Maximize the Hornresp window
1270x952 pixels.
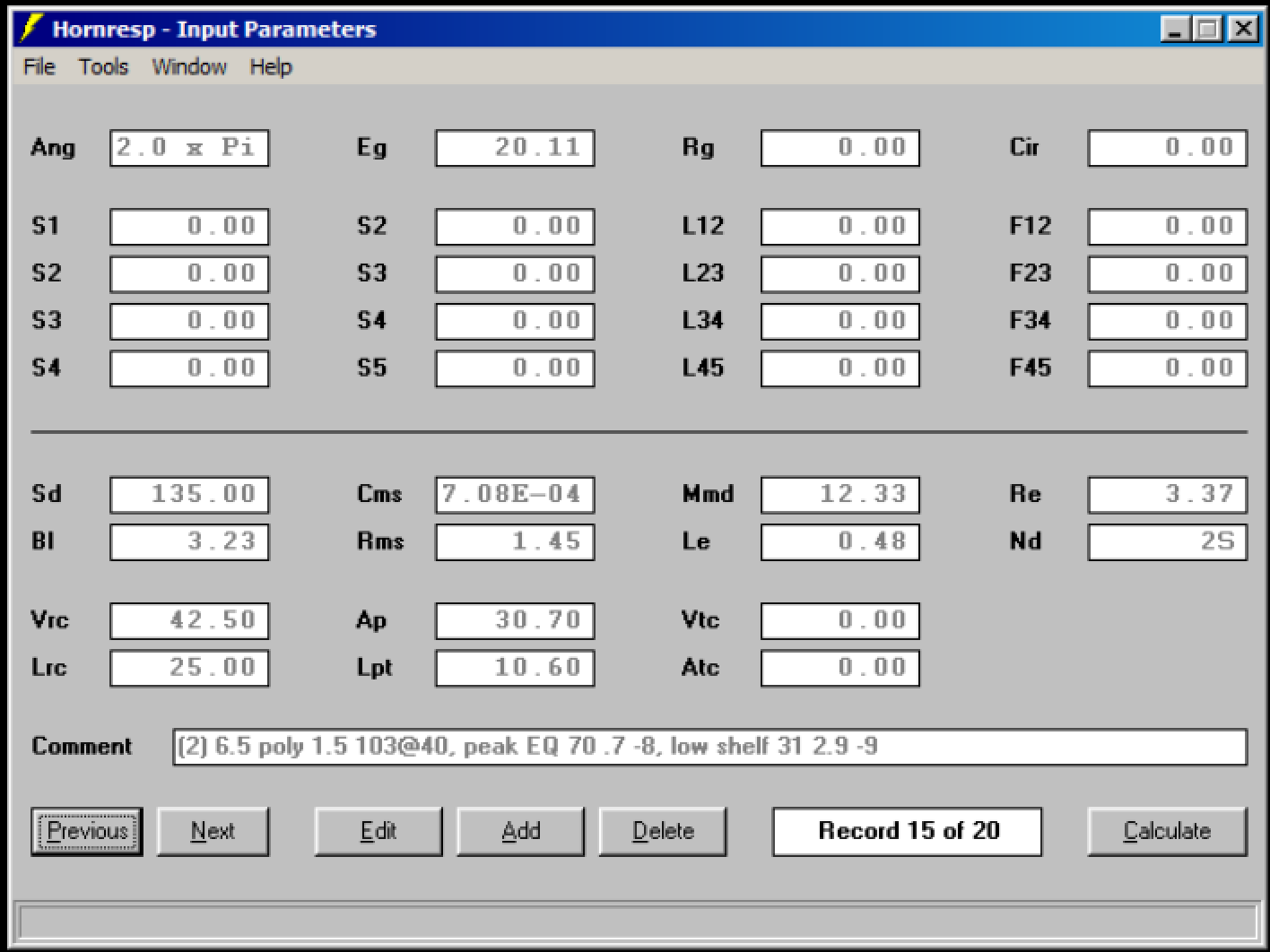[x=1208, y=29]
